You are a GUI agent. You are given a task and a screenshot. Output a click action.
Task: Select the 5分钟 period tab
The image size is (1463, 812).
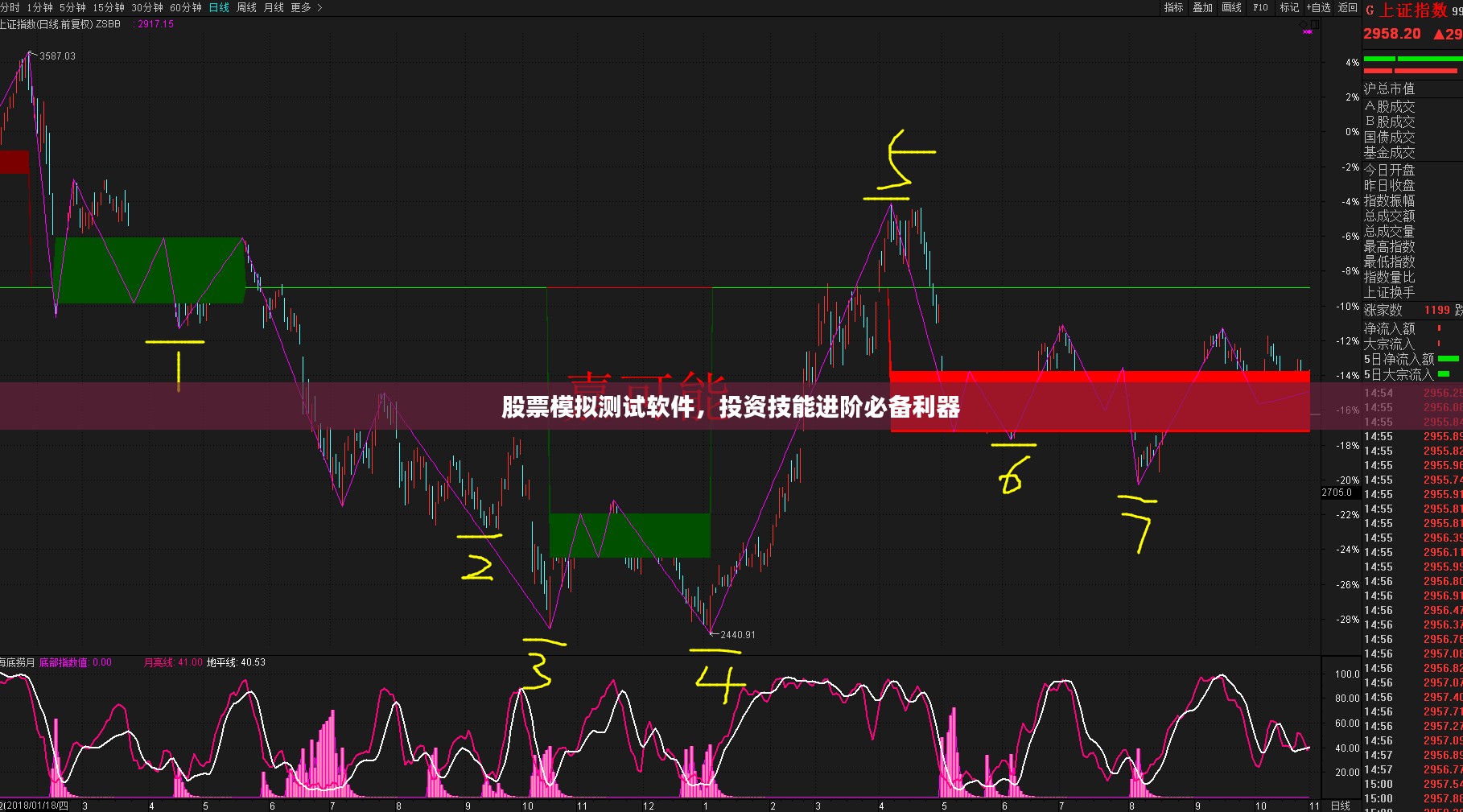point(72,7)
